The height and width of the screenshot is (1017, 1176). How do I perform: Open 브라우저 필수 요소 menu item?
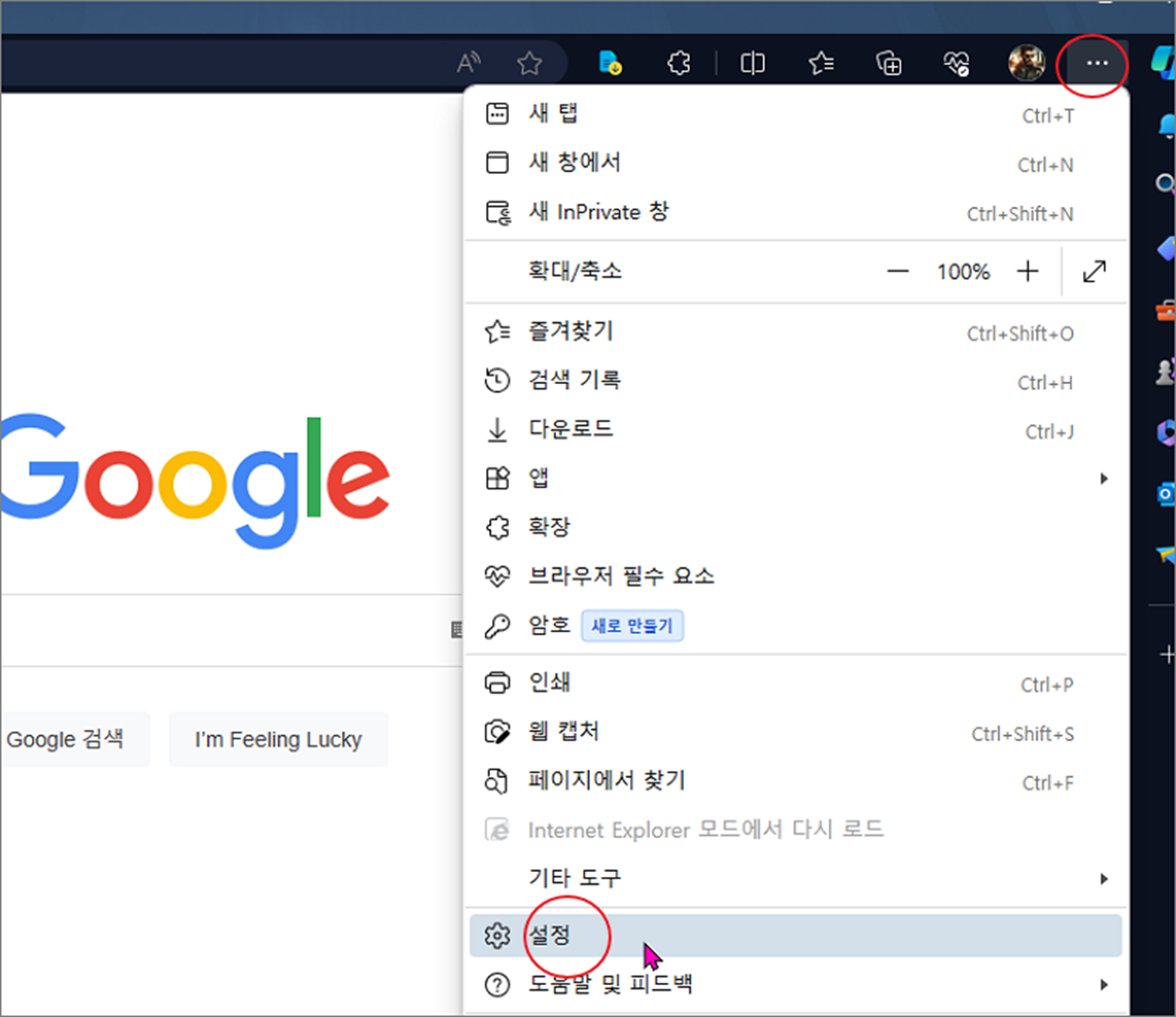pyautogui.click(x=796, y=576)
